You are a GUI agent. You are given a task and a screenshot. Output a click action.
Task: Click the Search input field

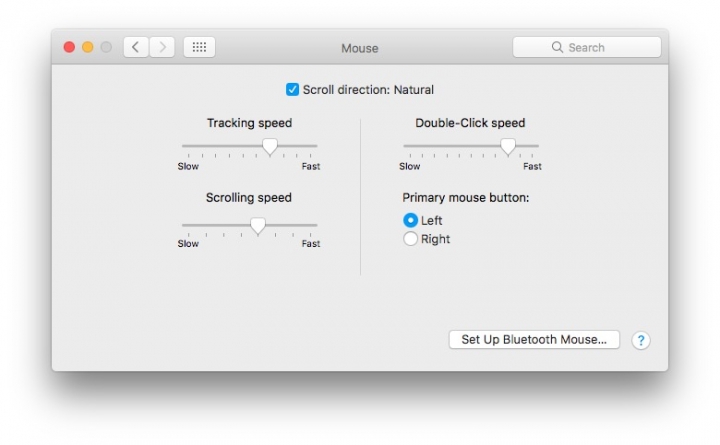click(587, 47)
